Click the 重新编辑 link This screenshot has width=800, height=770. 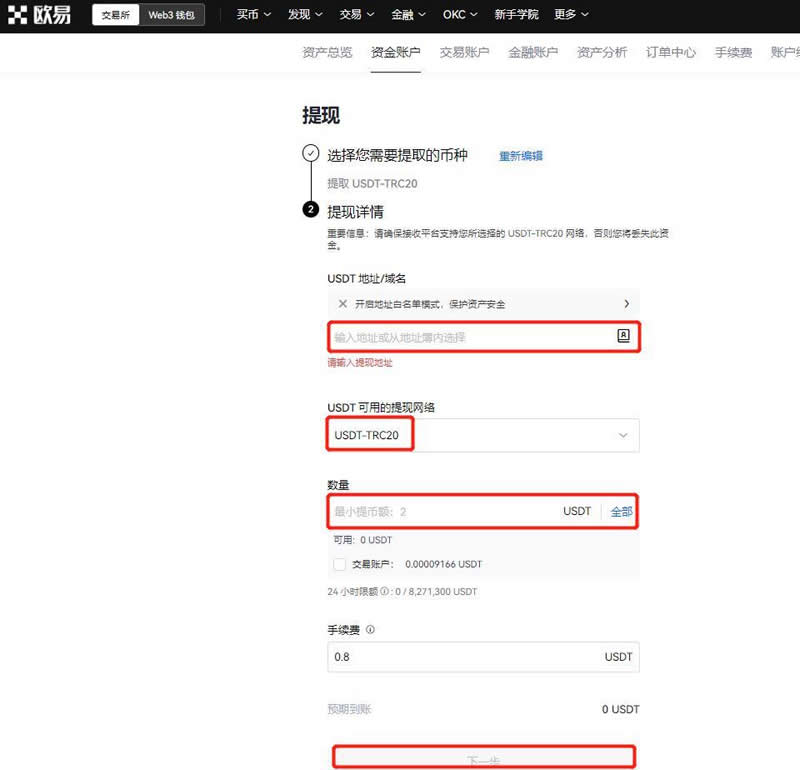520,156
